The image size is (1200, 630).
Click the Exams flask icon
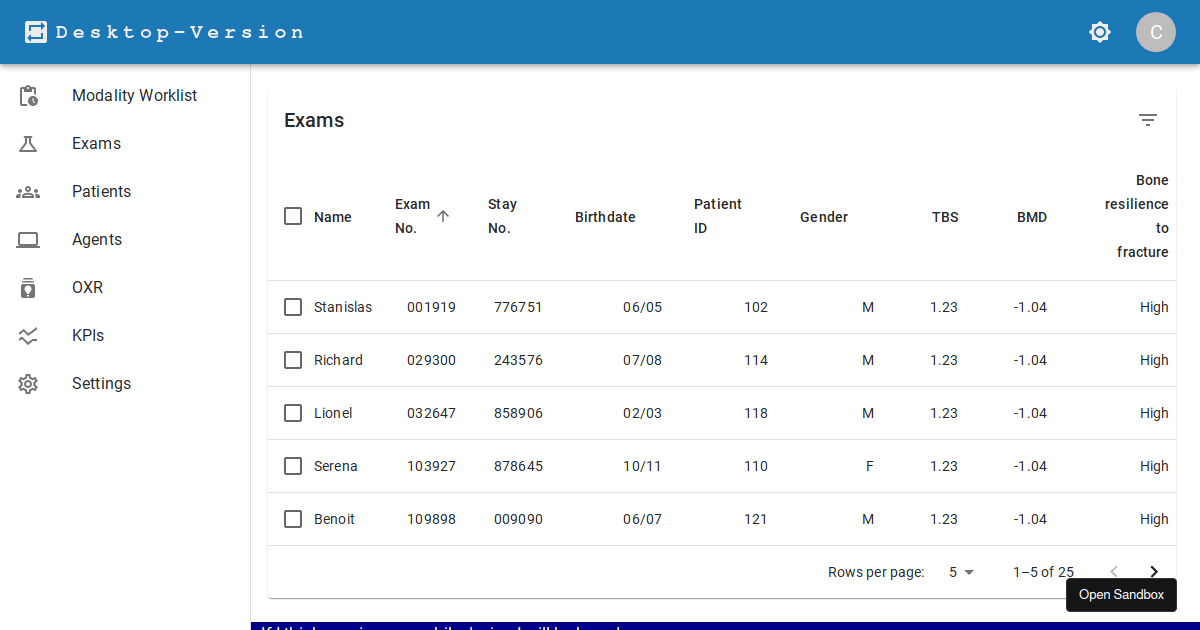[x=28, y=144]
